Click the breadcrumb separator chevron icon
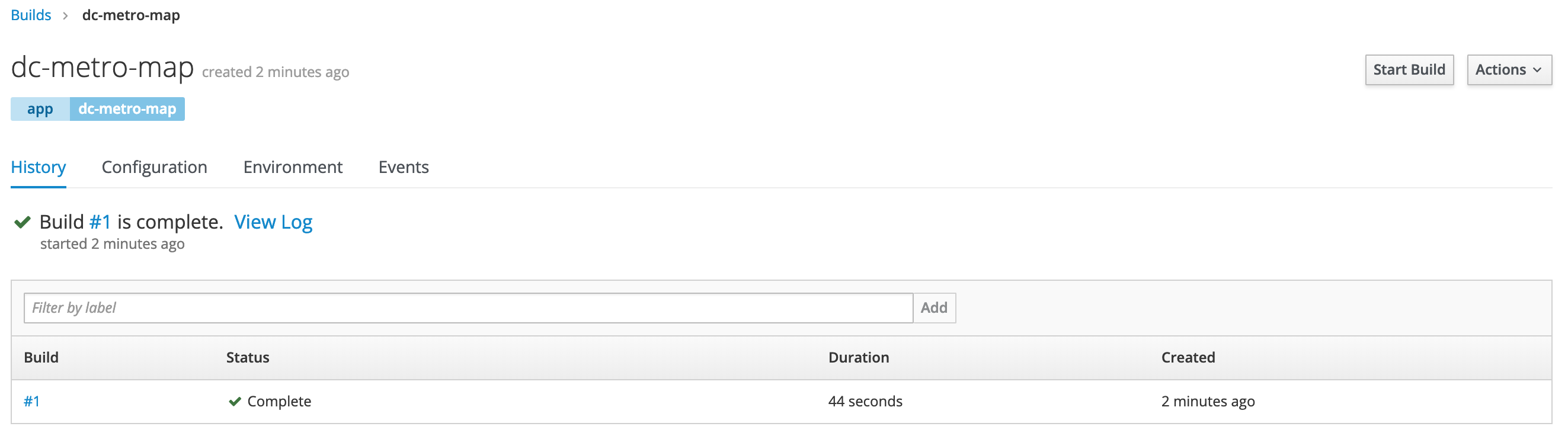The height and width of the screenshot is (436, 1568). pos(65,16)
